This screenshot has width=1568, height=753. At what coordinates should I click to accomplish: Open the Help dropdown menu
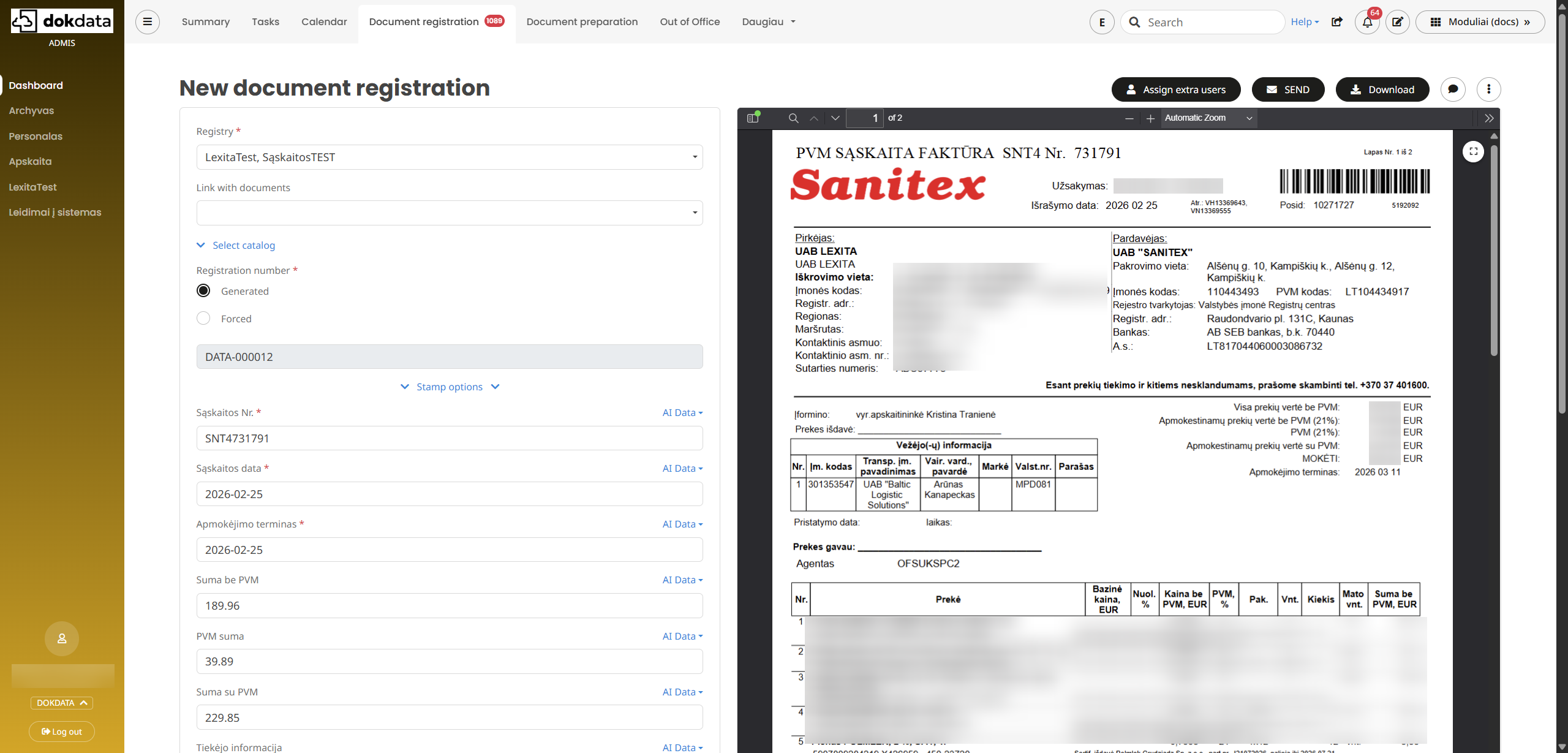tap(1305, 22)
